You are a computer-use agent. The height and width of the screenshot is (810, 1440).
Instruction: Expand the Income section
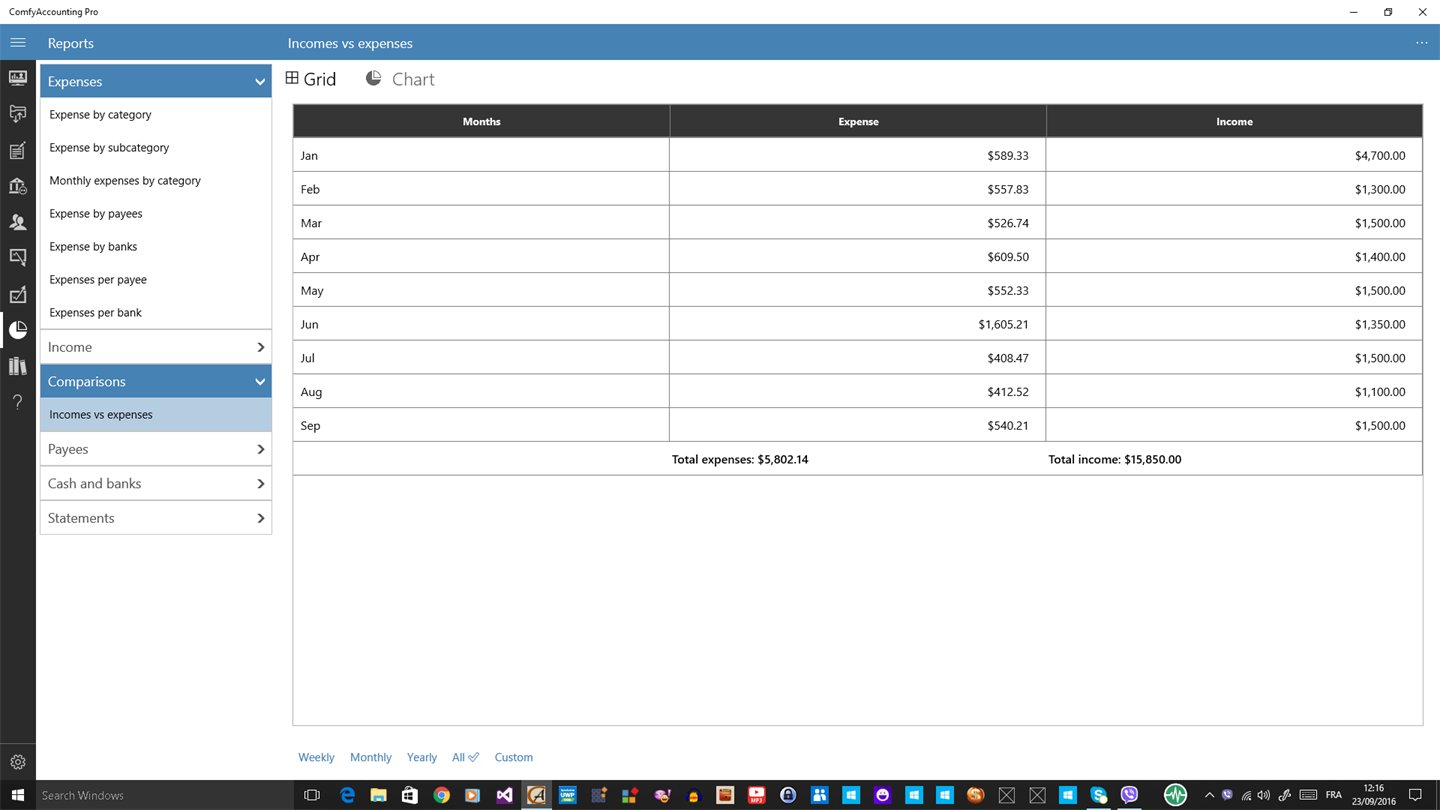tap(156, 347)
